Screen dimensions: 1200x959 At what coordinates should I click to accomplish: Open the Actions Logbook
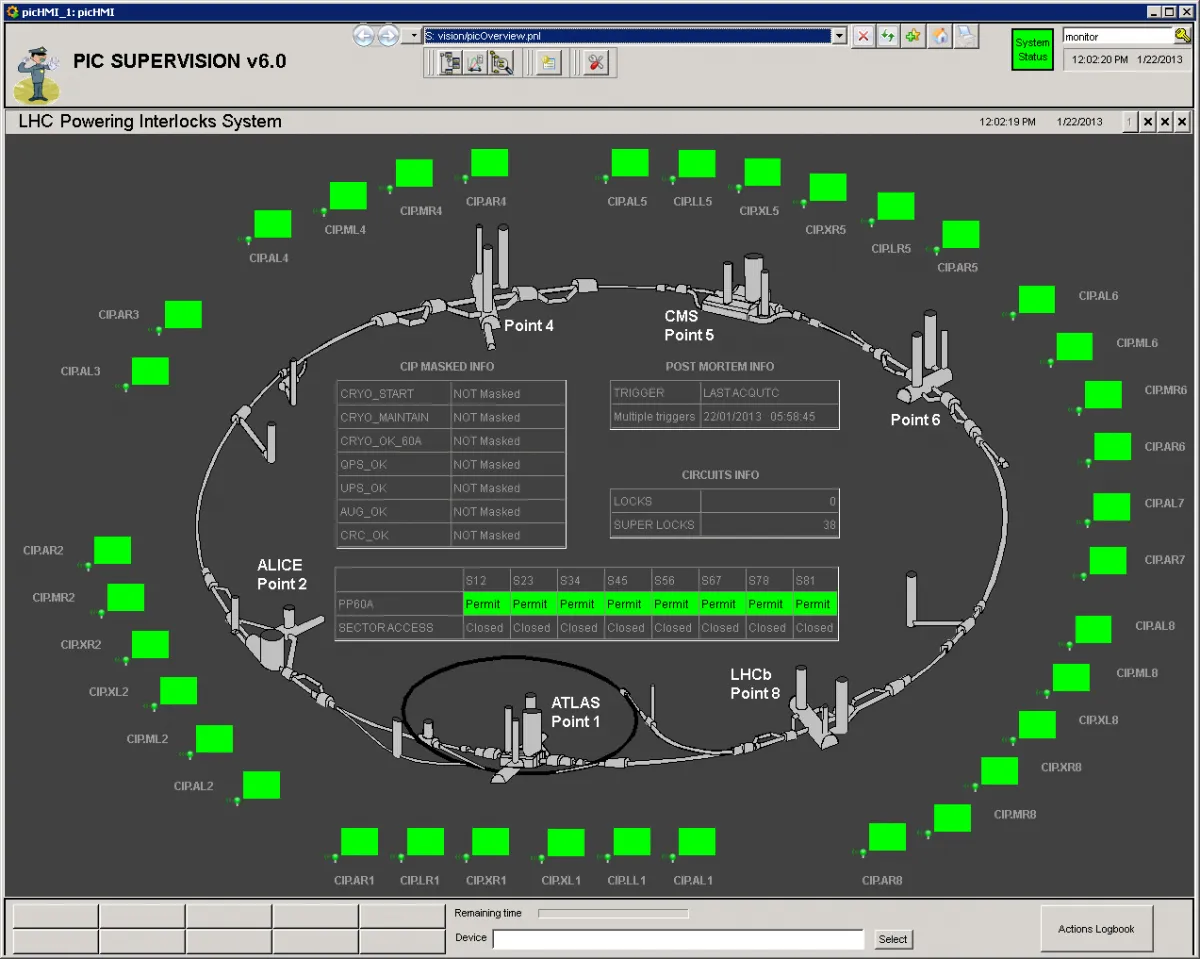tap(1096, 929)
